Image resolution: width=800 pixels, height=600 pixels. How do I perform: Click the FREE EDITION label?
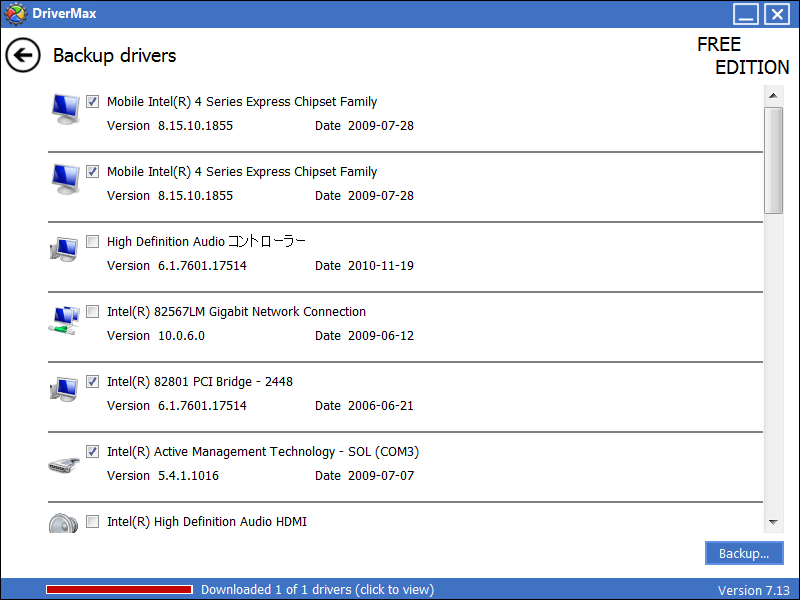point(743,56)
